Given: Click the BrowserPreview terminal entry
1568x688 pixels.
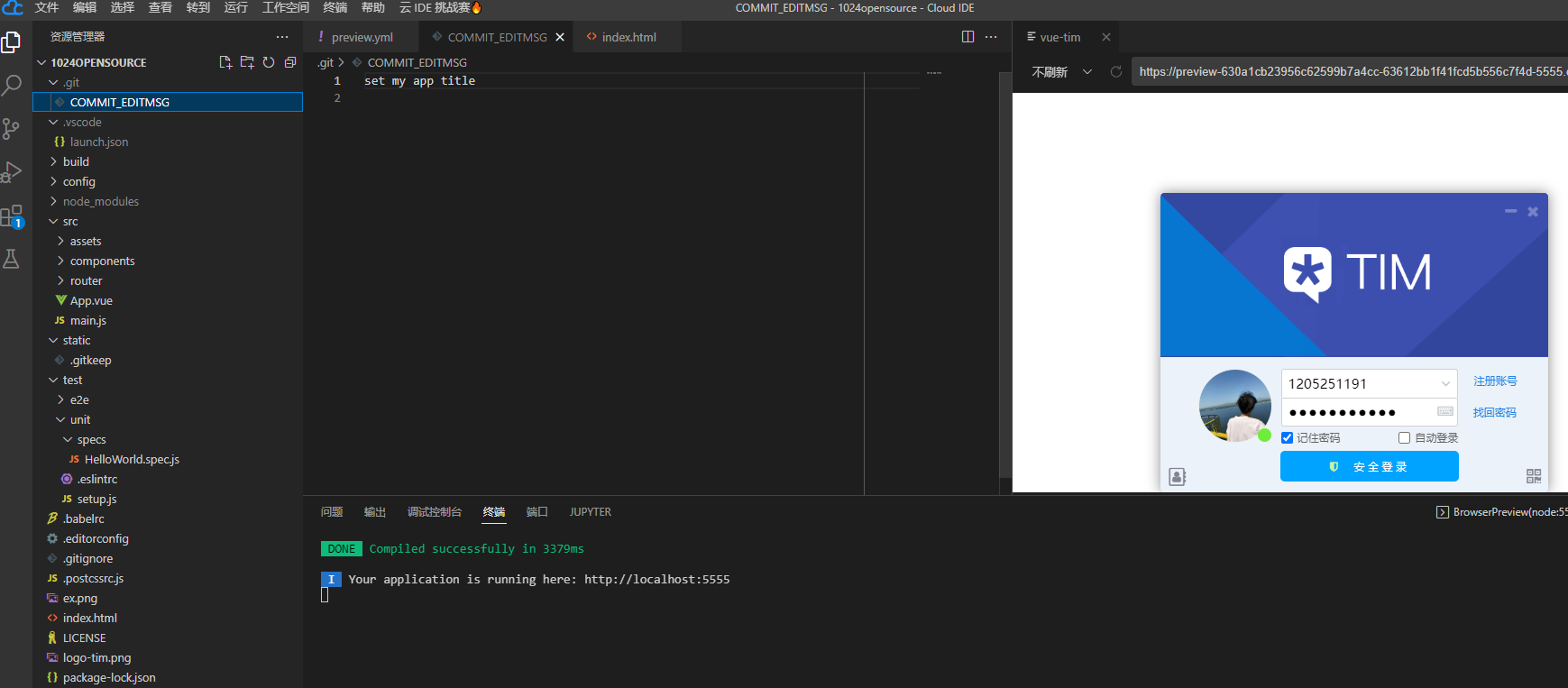Looking at the screenshot, I should (1501, 512).
